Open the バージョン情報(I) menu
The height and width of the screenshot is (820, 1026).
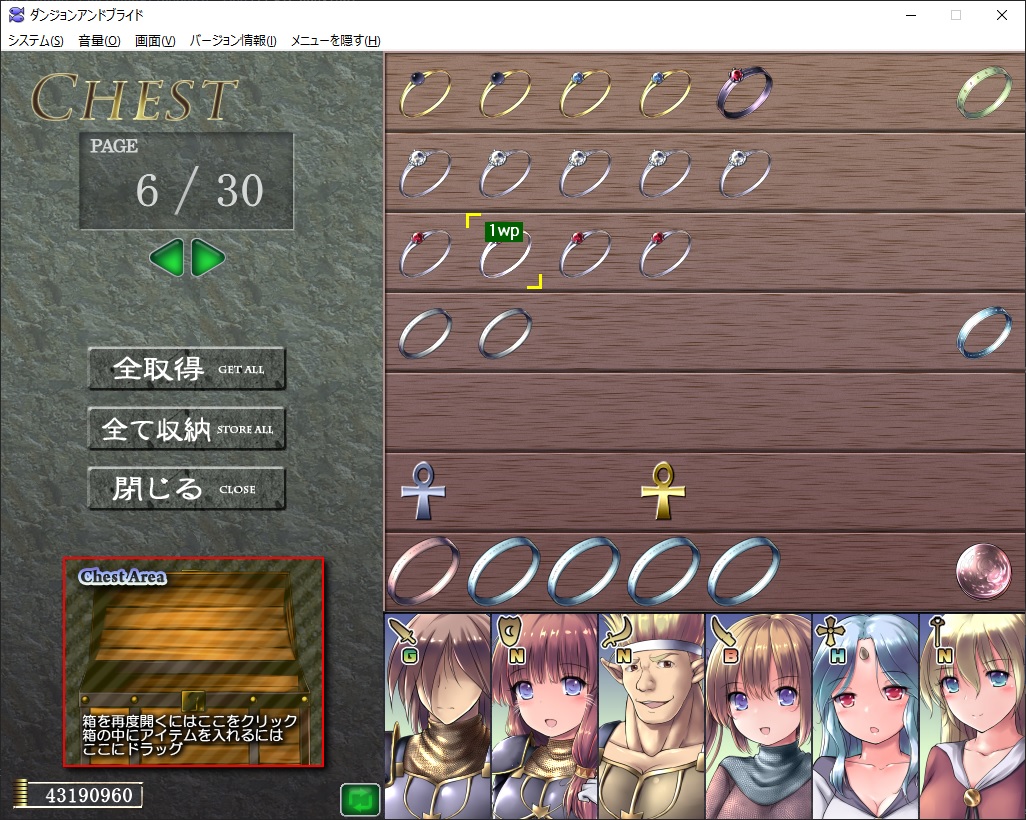(233, 41)
